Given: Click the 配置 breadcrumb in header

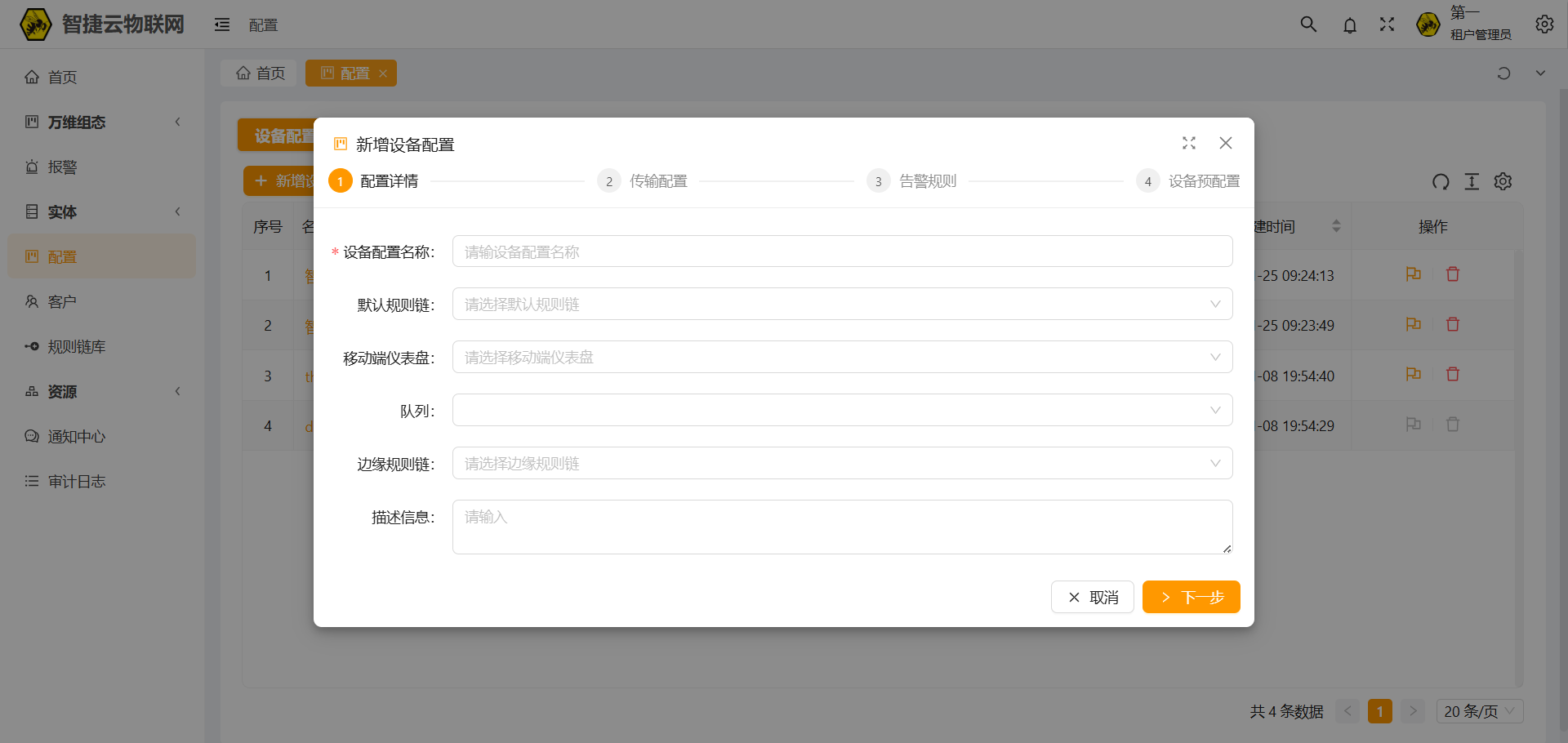Looking at the screenshot, I should (x=263, y=25).
